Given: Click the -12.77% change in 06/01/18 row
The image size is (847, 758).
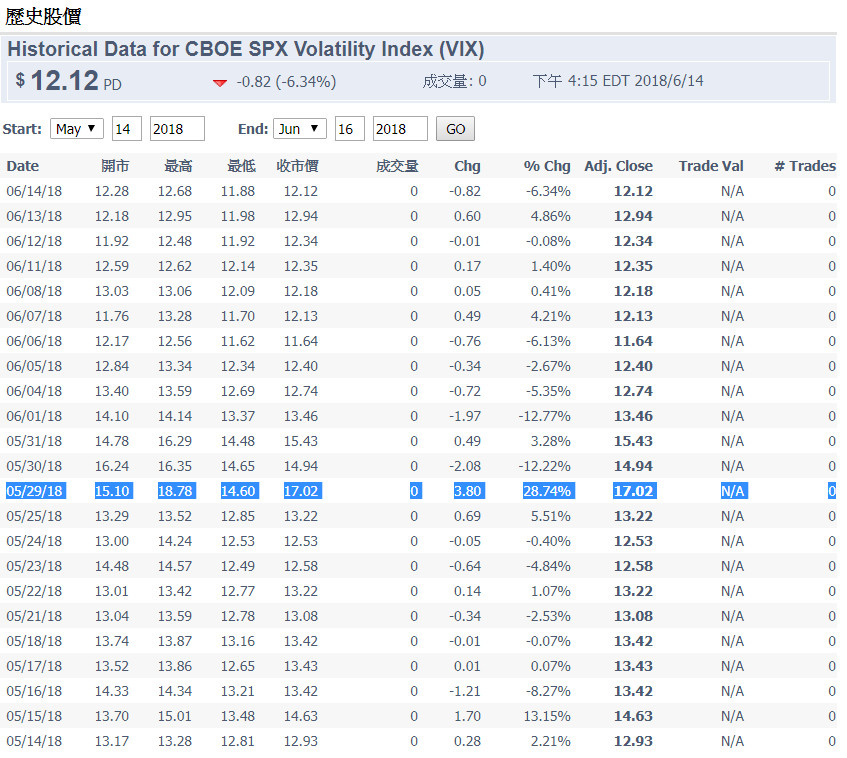Looking at the screenshot, I should pyautogui.click(x=544, y=416).
